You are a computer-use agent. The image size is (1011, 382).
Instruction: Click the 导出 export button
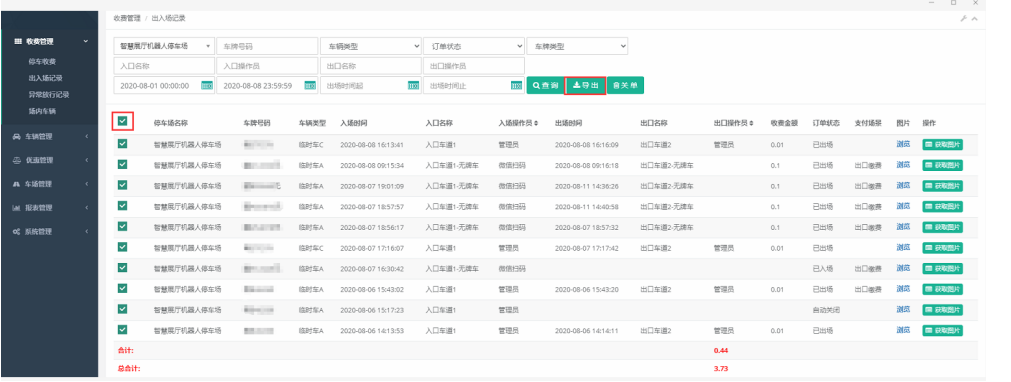(x=585, y=85)
